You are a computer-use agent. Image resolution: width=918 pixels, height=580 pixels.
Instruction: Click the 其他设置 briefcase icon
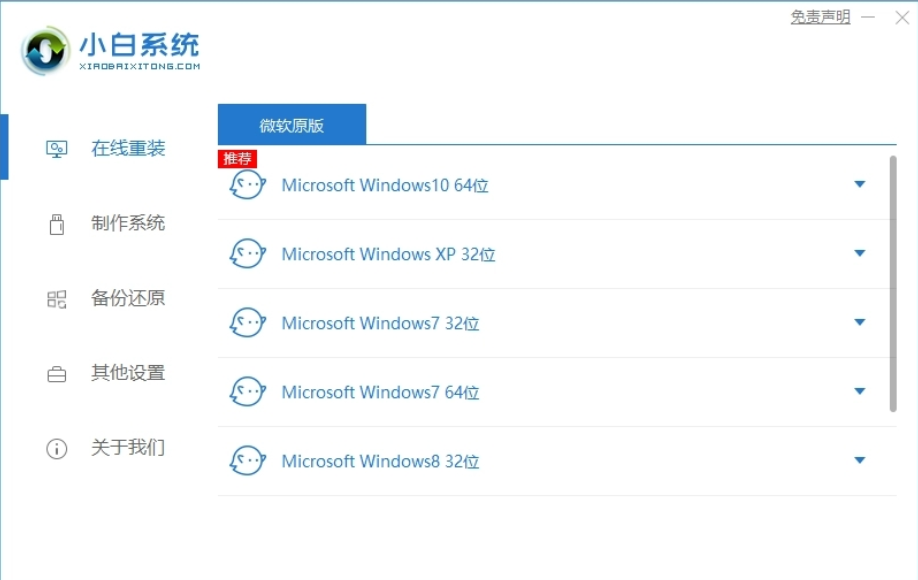pos(57,374)
